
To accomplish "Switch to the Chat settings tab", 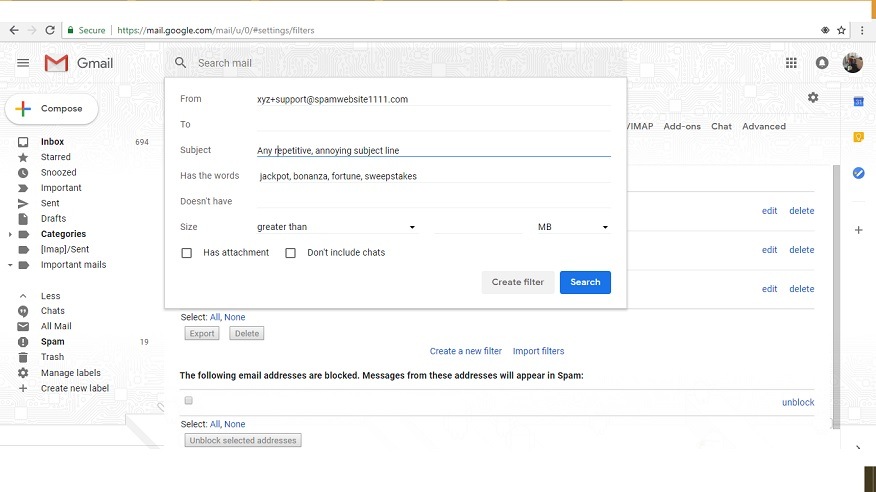I will click(x=721, y=126).
